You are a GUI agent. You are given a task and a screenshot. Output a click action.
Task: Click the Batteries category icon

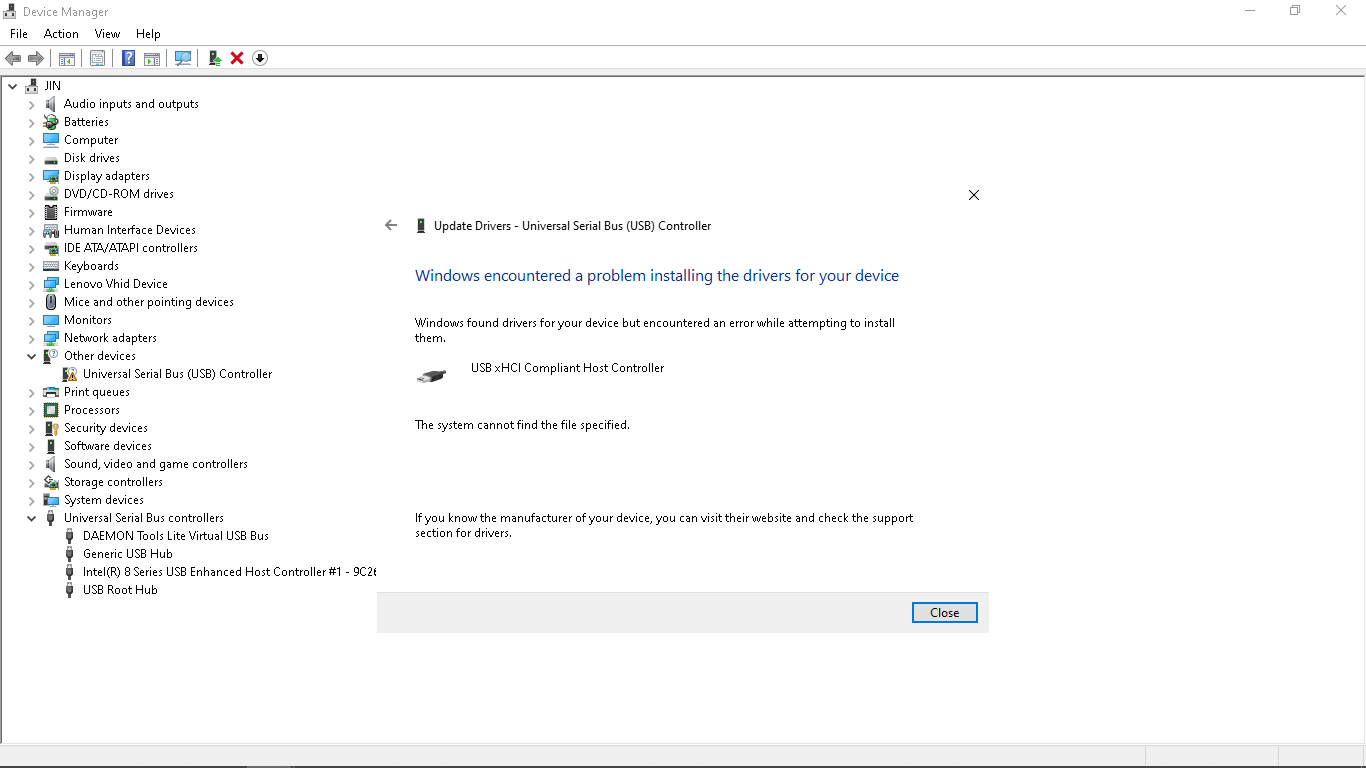[x=51, y=122]
